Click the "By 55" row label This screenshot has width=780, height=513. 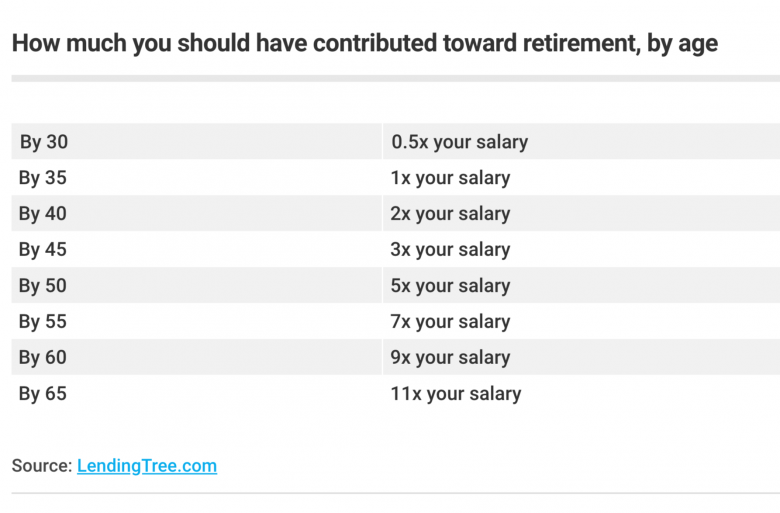point(43,322)
